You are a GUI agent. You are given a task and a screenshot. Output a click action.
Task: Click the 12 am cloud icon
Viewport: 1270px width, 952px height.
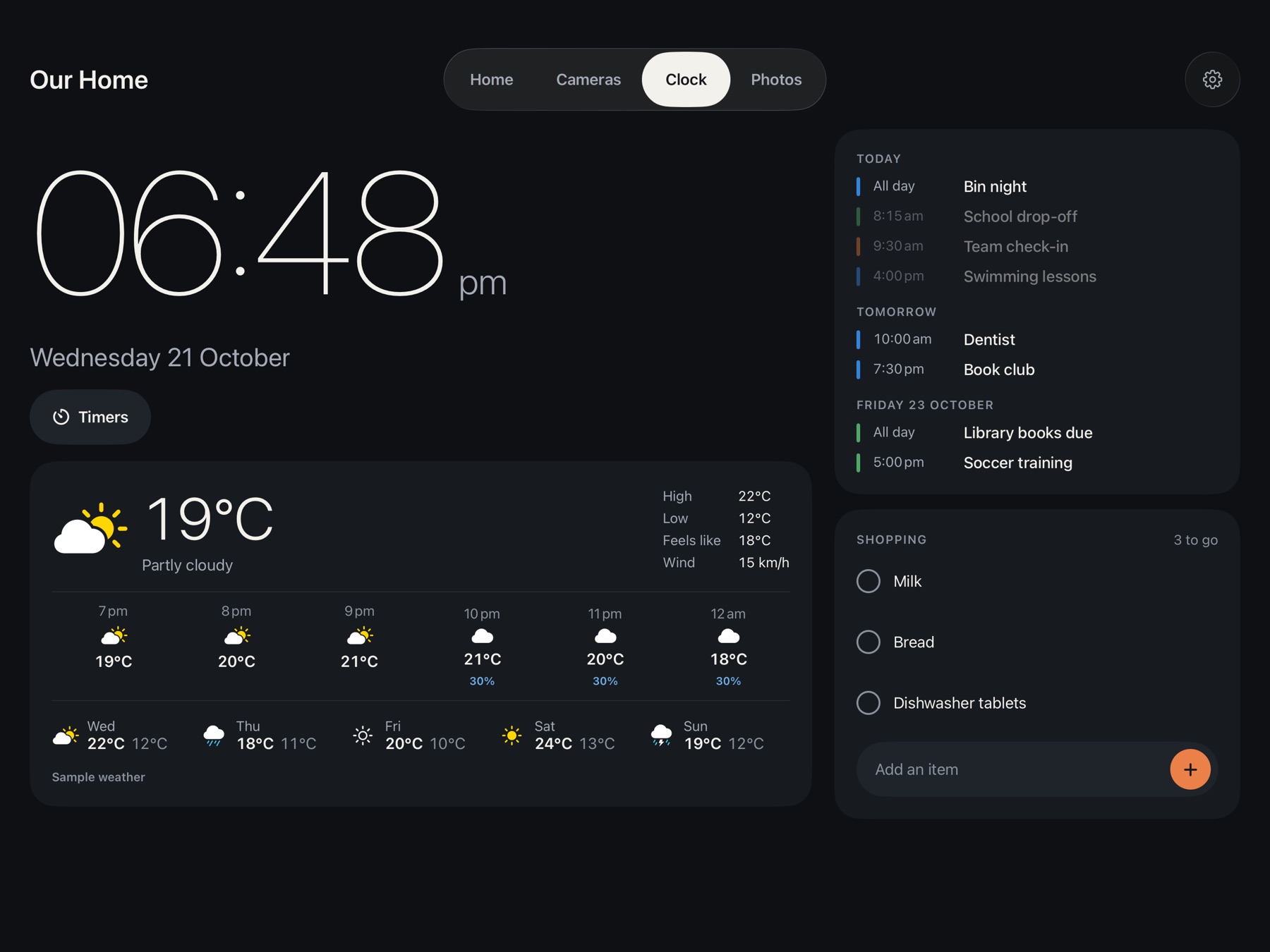[728, 636]
